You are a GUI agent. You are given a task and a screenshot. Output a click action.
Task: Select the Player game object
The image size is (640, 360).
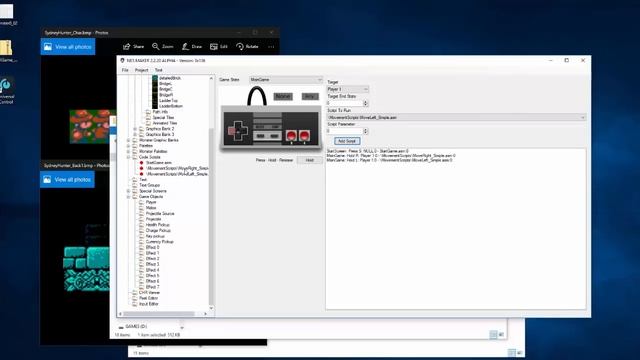coord(151,202)
